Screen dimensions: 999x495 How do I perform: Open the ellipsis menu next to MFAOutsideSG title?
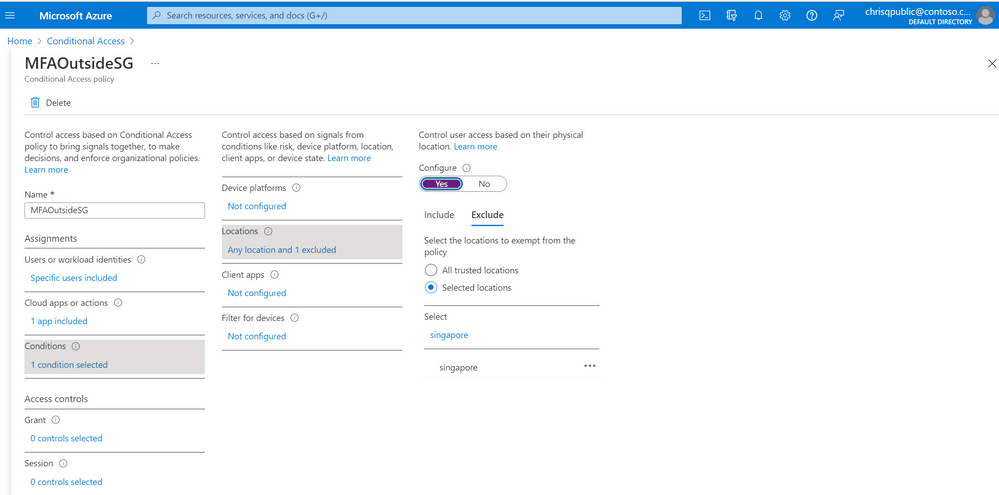pos(155,64)
